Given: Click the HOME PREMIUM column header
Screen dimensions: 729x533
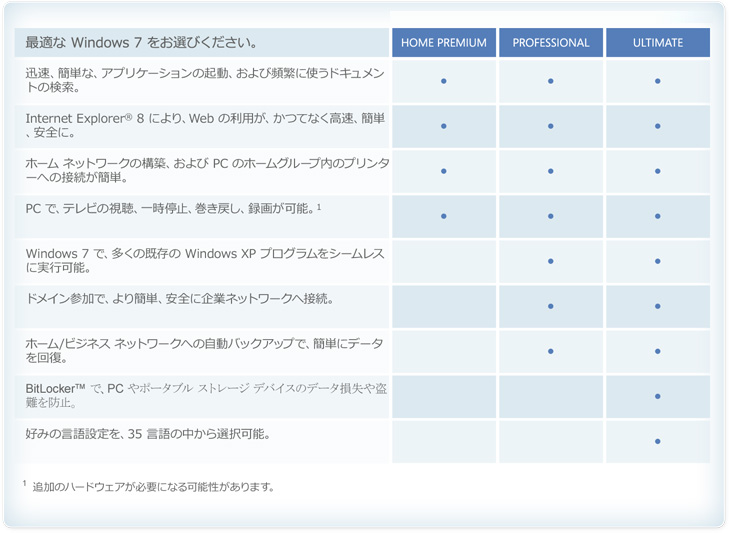Looking at the screenshot, I should (x=444, y=43).
